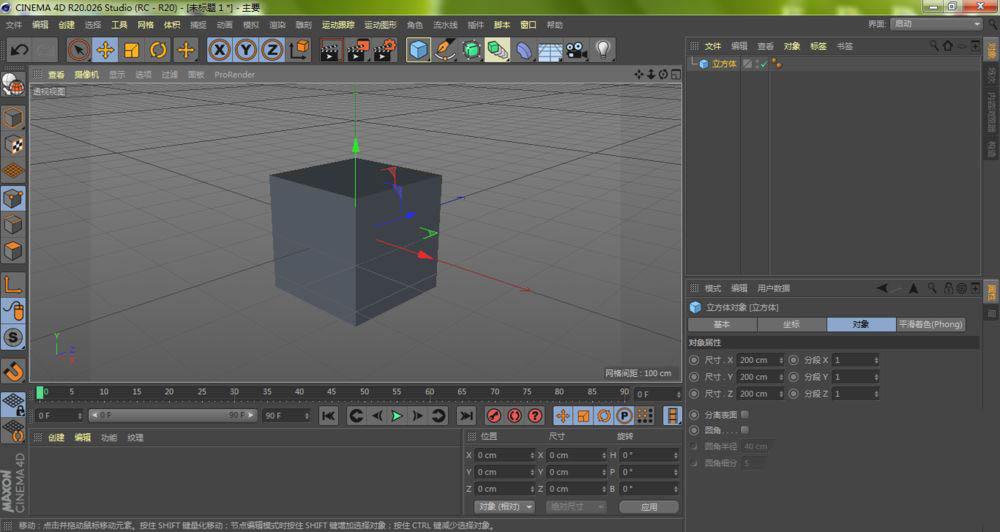Click the object manager search icon
Viewport: 1000px width, 532px height.
point(933,46)
